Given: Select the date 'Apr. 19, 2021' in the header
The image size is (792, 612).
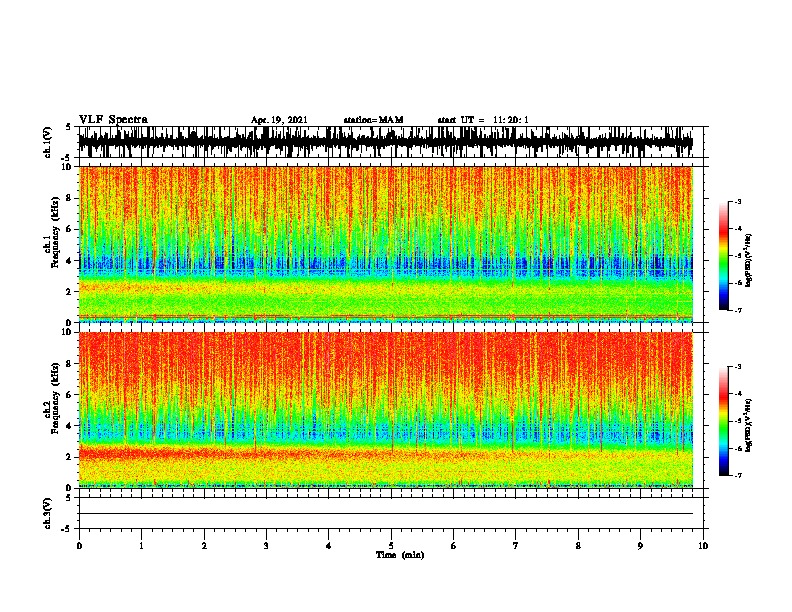Looking at the screenshot, I should [279, 120].
